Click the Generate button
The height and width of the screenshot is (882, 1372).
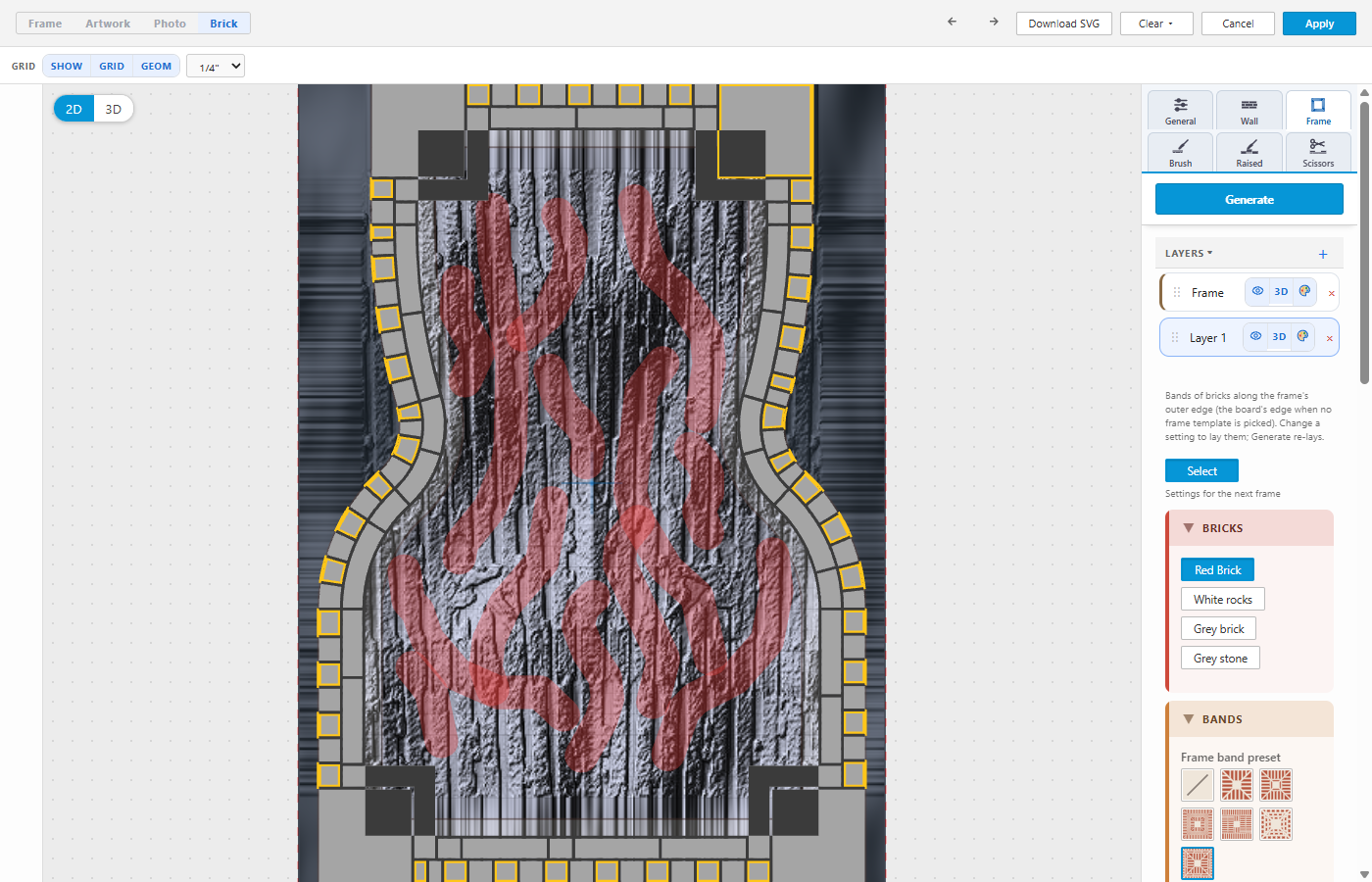[x=1249, y=199]
